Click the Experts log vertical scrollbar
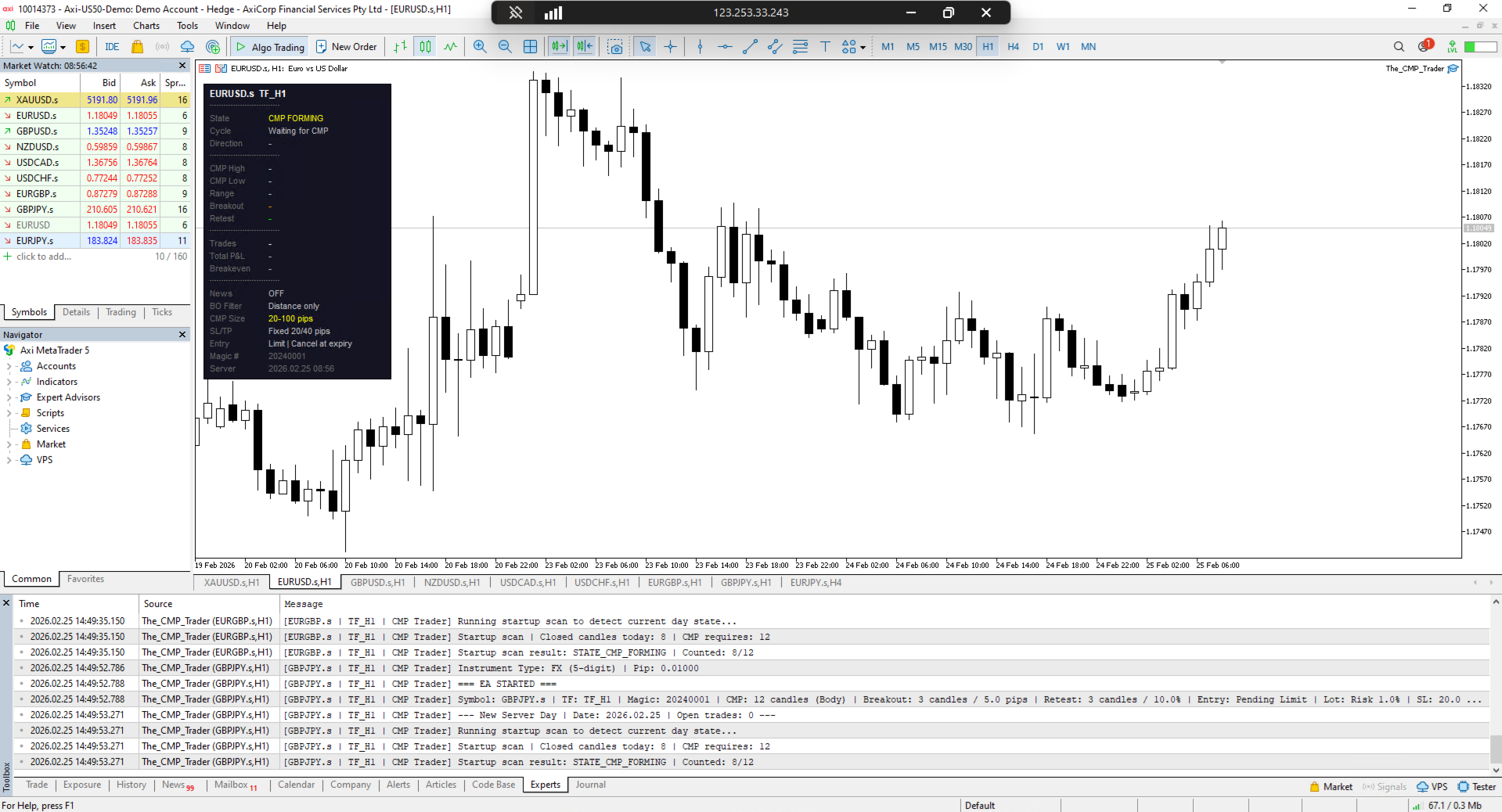The width and height of the screenshot is (1502, 812). click(x=1496, y=748)
